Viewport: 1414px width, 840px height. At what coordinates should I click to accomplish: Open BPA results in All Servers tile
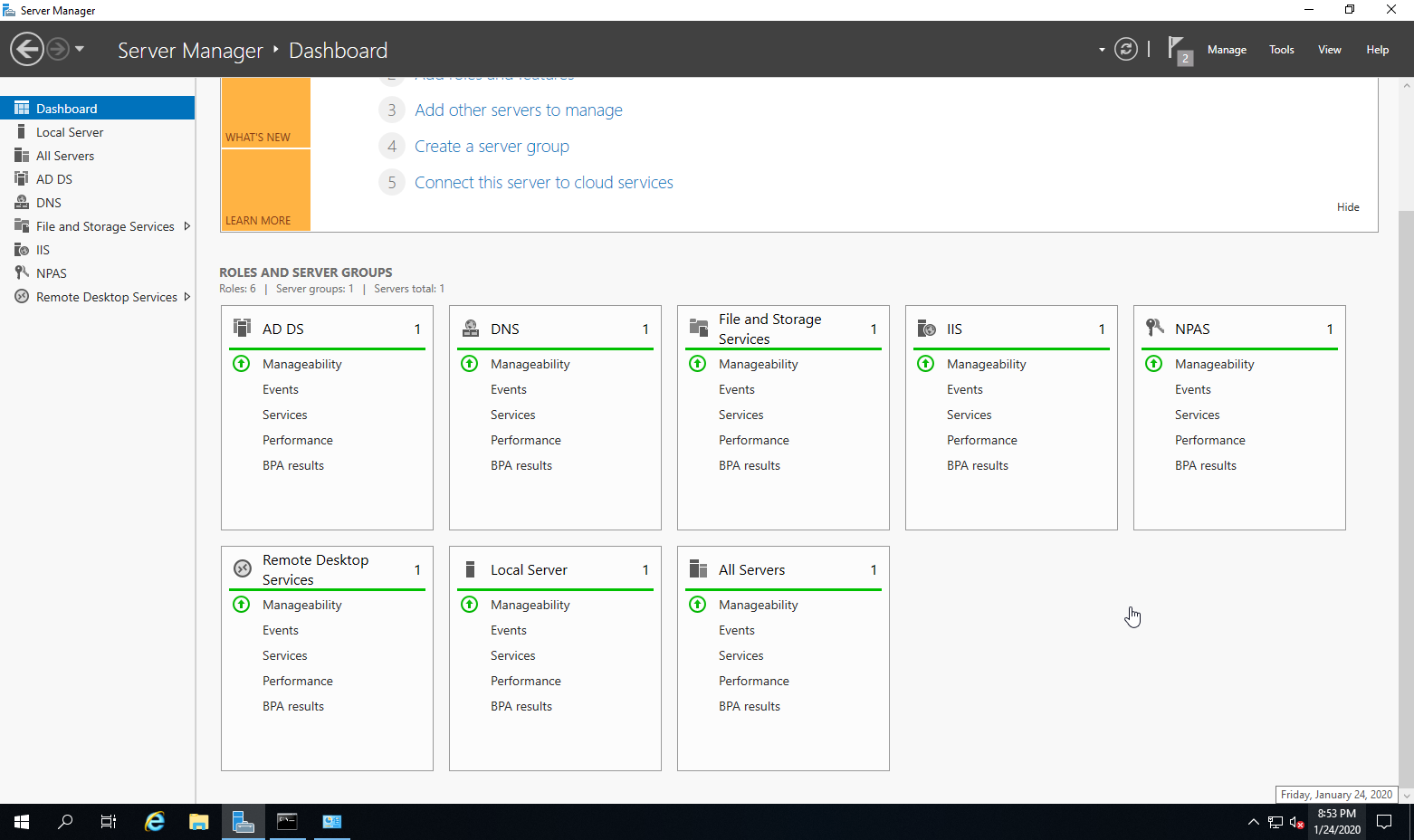click(x=750, y=706)
